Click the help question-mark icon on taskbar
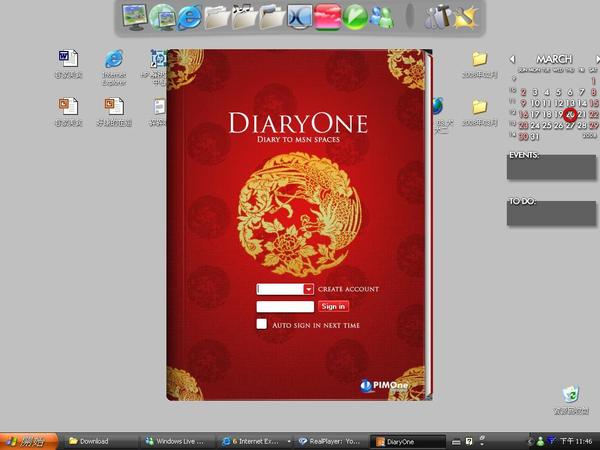The width and height of the screenshot is (600, 450). 469,441
